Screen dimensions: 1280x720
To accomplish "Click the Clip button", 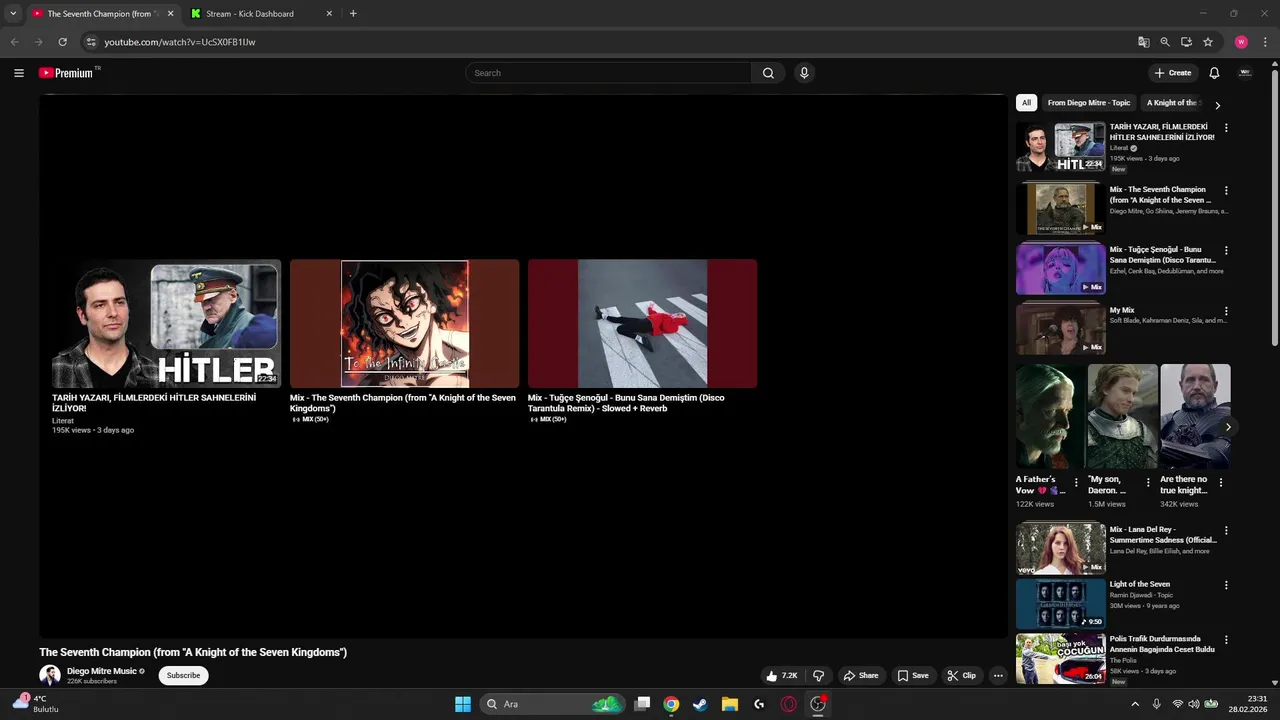I will pyautogui.click(x=962, y=676).
